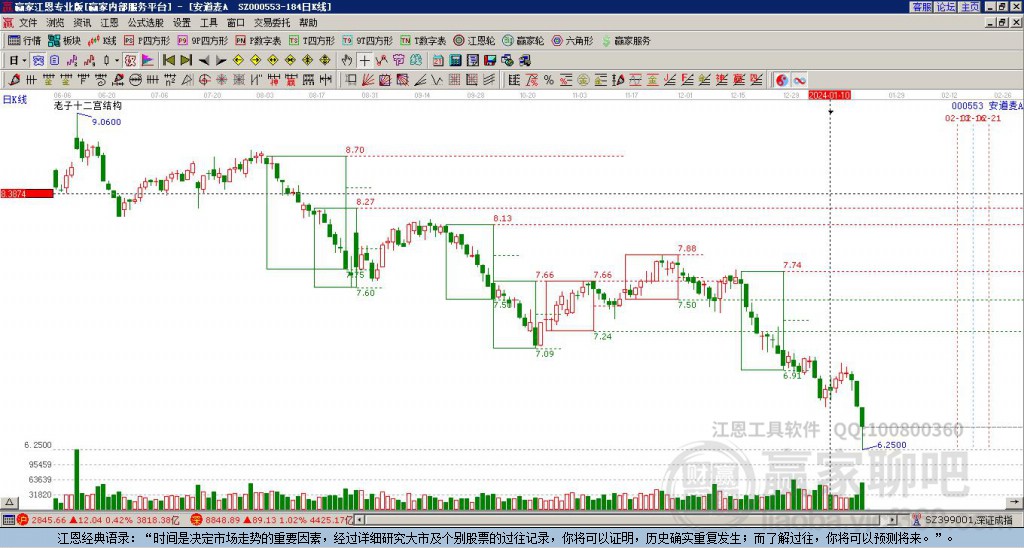
Task: Jump to last bar icon
Action: click(x=186, y=61)
